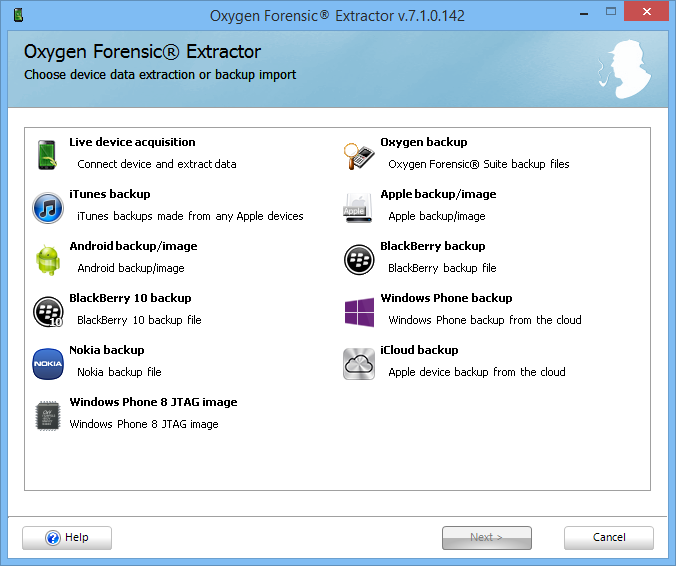Screen dimensions: 676x566
Task: Select the Apple backup/image drive icon
Action: 359,208
